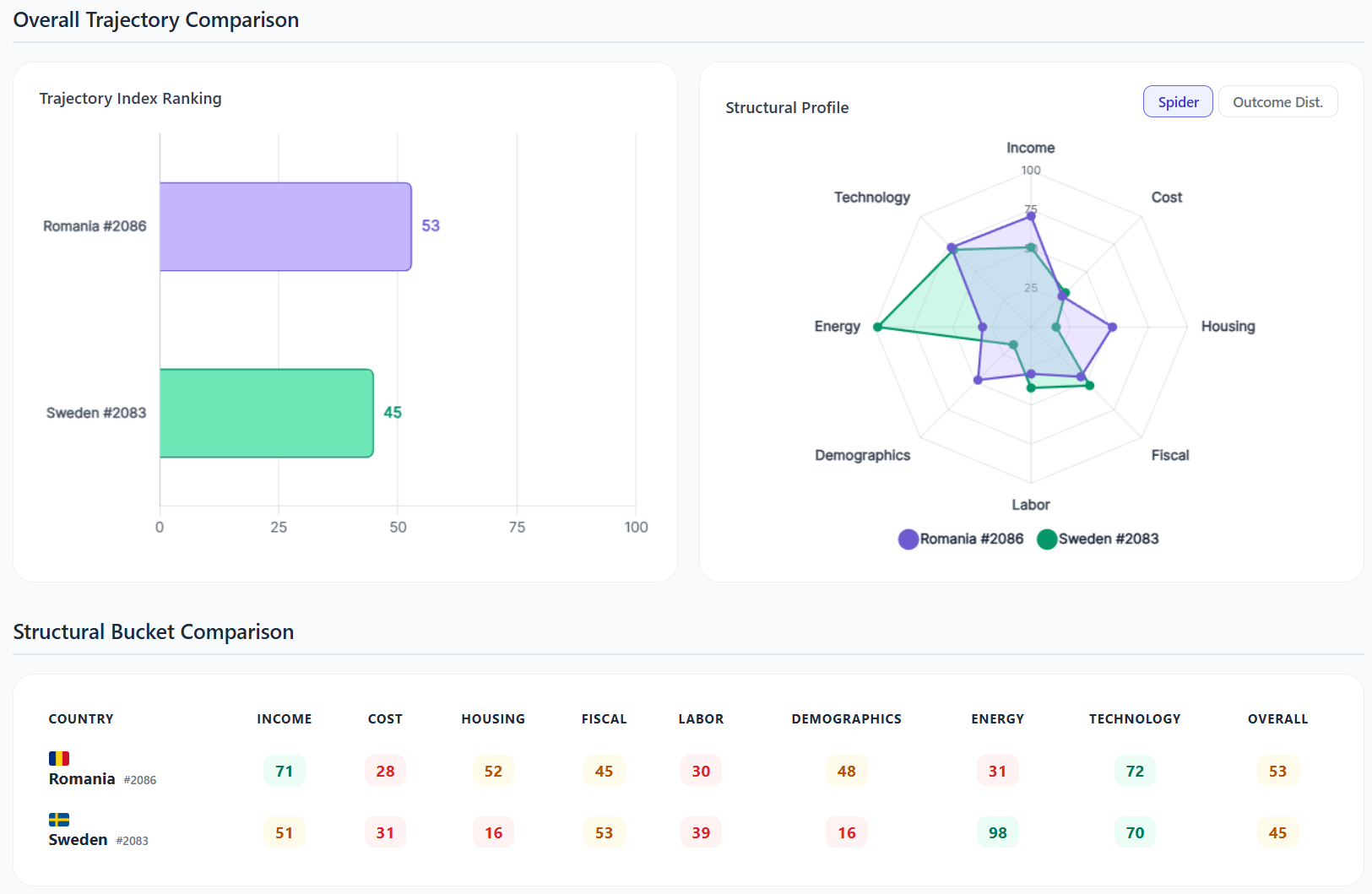Click the INCOME column header
Image resolution: width=1372 pixels, height=894 pixels.
click(285, 719)
